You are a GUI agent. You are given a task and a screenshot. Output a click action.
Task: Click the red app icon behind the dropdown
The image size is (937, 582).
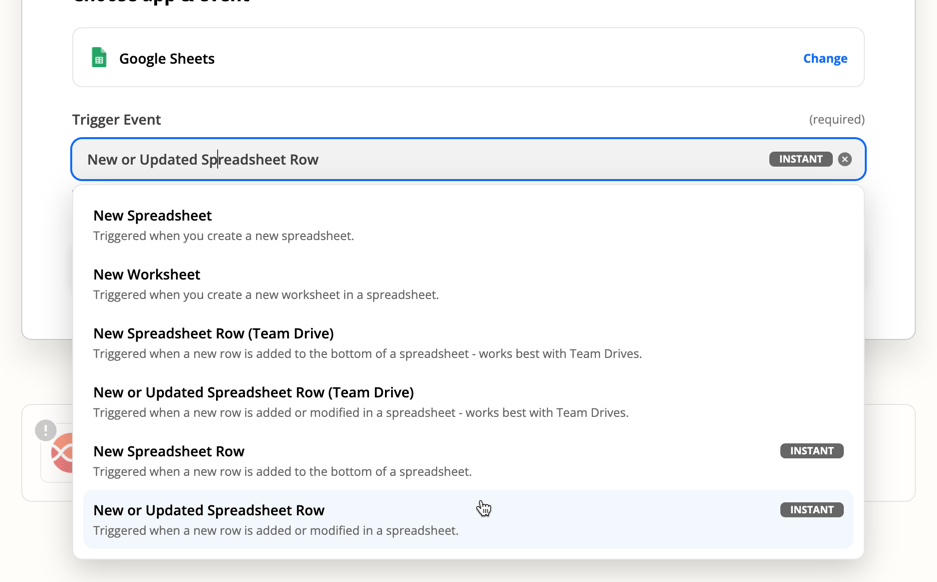[x=62, y=453]
